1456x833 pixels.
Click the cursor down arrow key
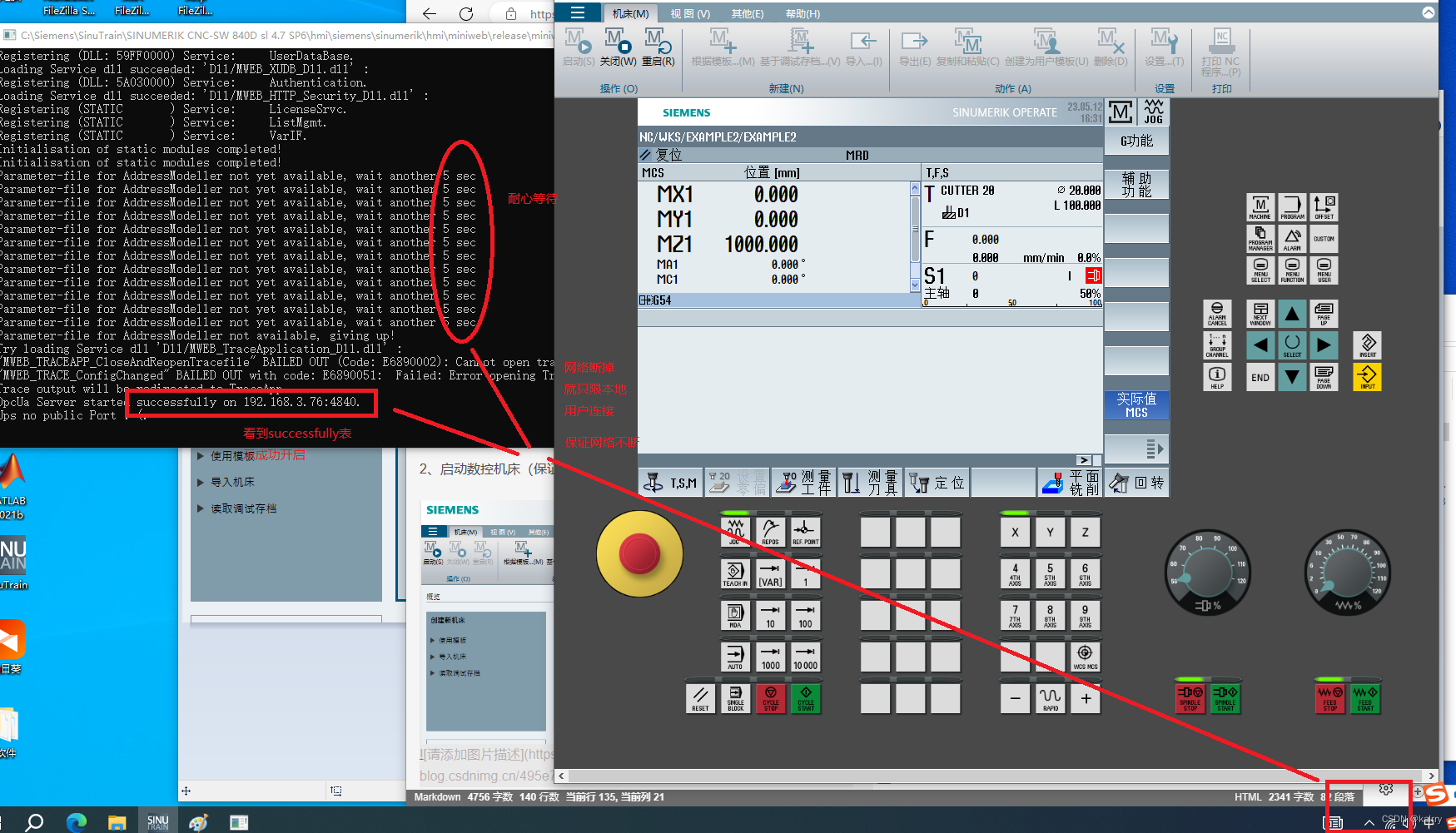[1292, 377]
